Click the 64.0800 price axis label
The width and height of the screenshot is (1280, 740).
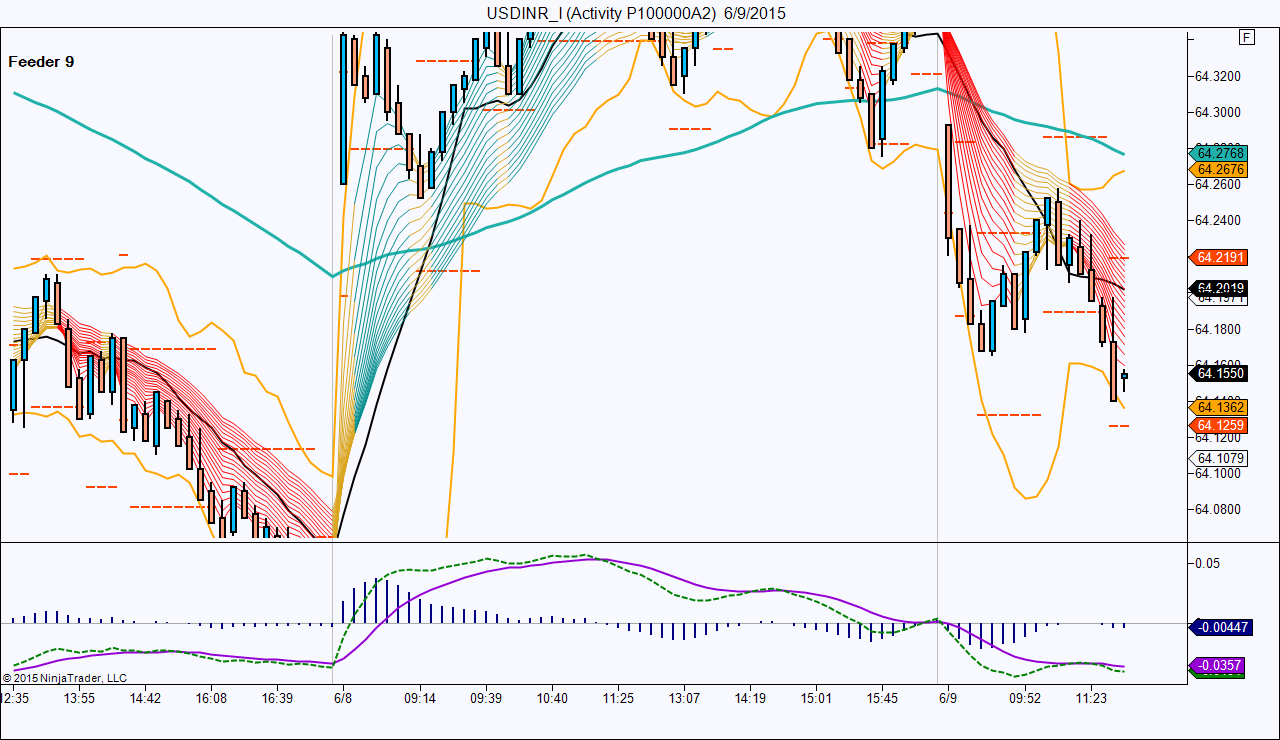1219,509
